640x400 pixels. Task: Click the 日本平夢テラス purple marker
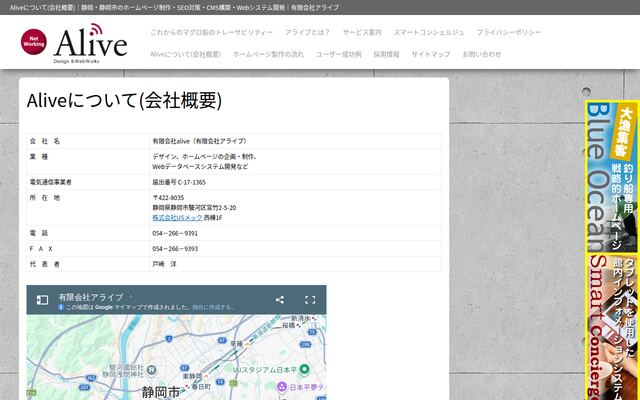click(282, 387)
